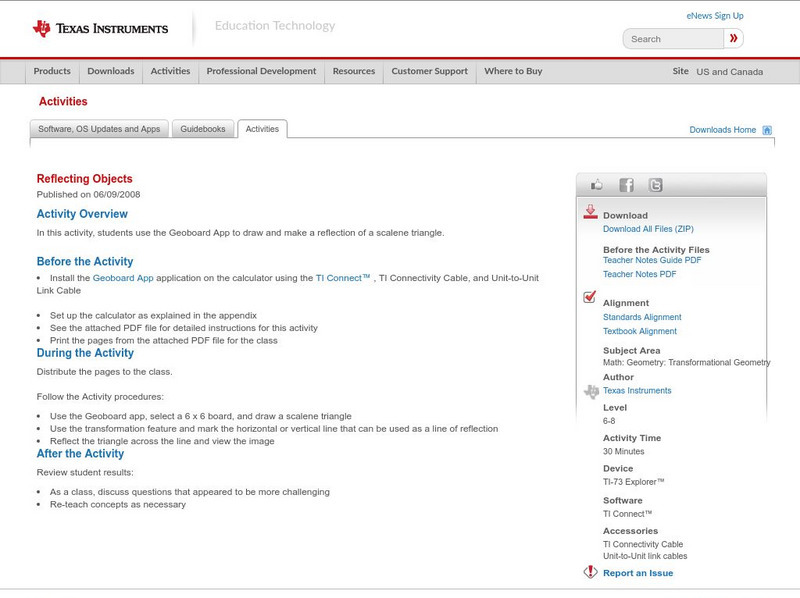Click the Reflecting Objects title
This screenshot has width=800, height=598.
point(84,179)
